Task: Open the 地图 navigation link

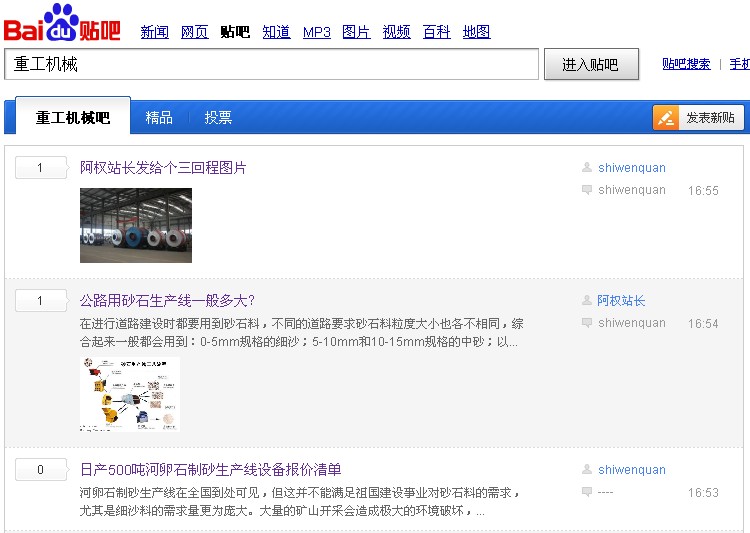Action: click(x=477, y=32)
